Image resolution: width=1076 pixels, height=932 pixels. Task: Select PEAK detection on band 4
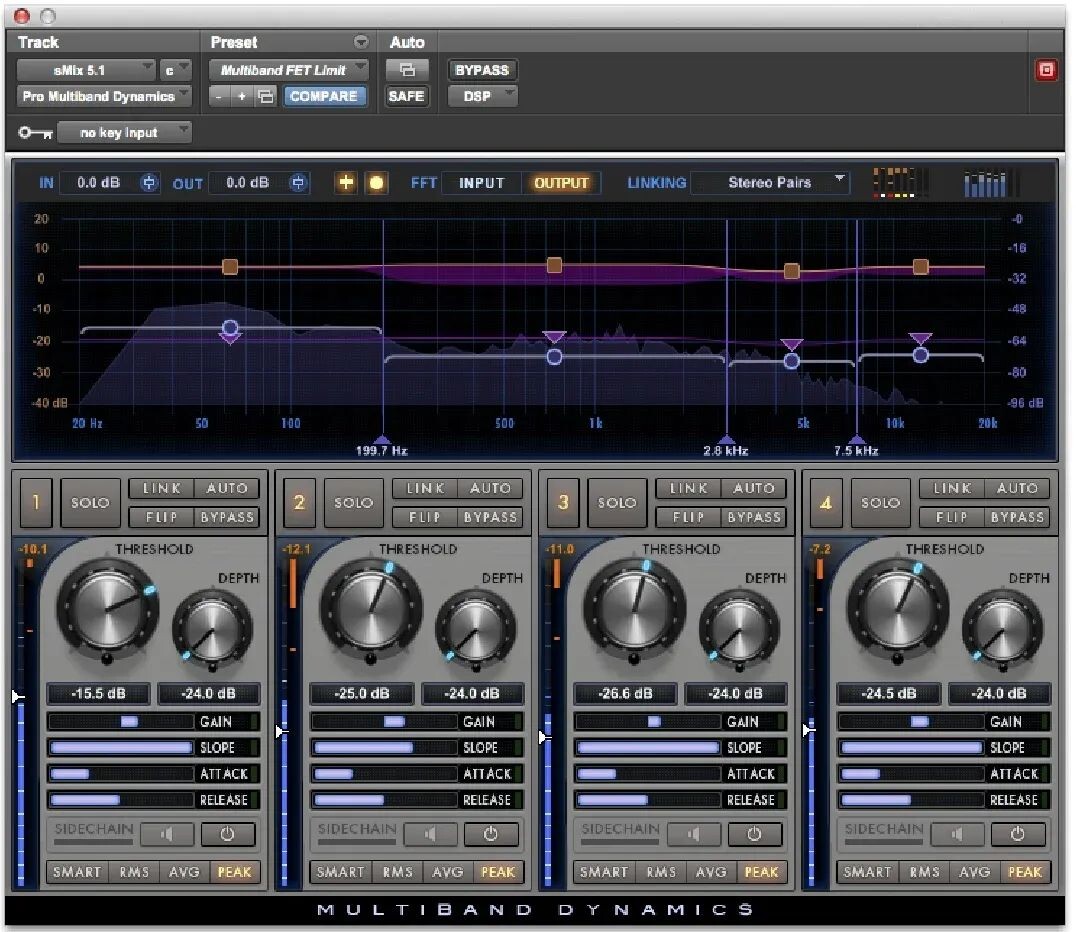pos(1025,872)
